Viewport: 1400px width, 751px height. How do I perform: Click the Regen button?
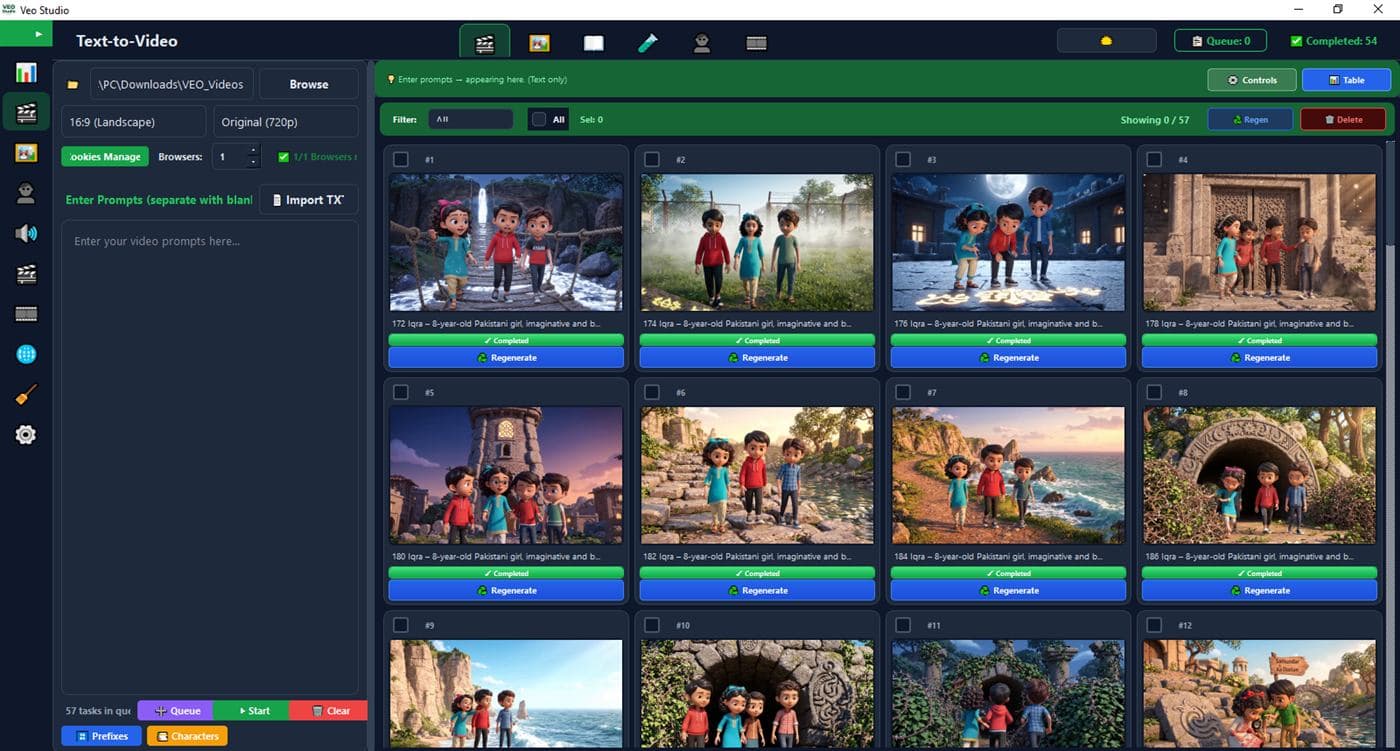1250,119
